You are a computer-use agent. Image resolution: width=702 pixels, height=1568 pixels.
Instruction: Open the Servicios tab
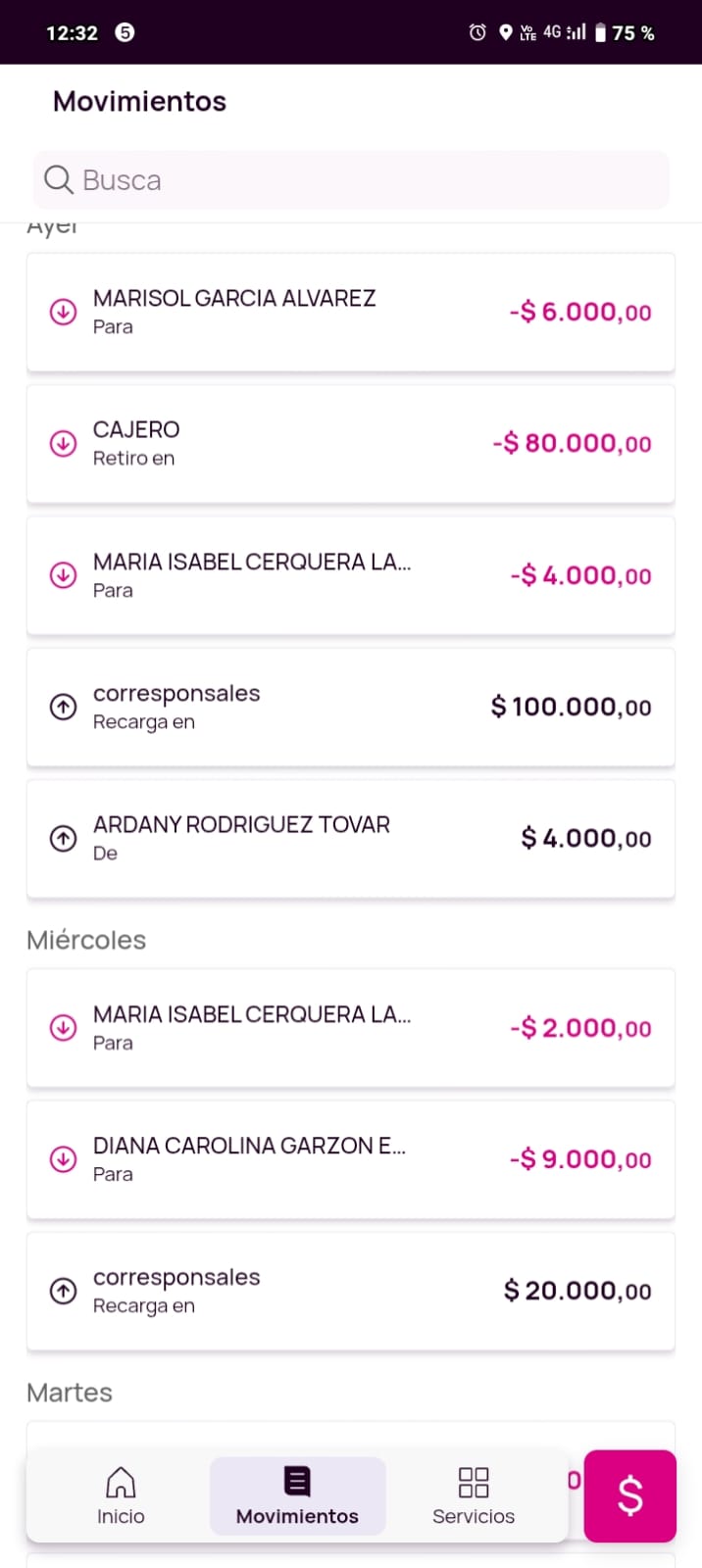coord(474,1496)
